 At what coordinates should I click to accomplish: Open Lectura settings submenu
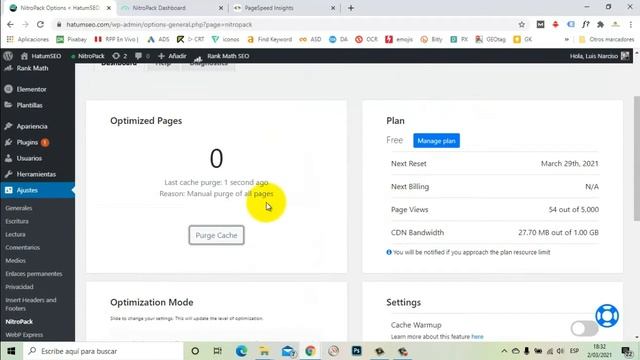(16, 234)
